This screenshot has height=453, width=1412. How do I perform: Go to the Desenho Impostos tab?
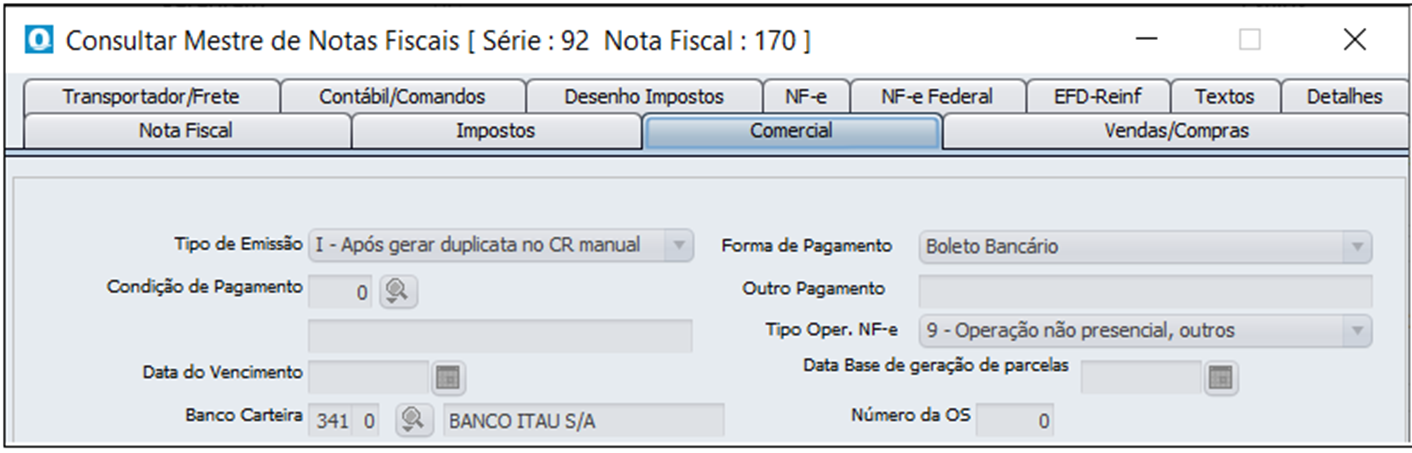coord(644,97)
